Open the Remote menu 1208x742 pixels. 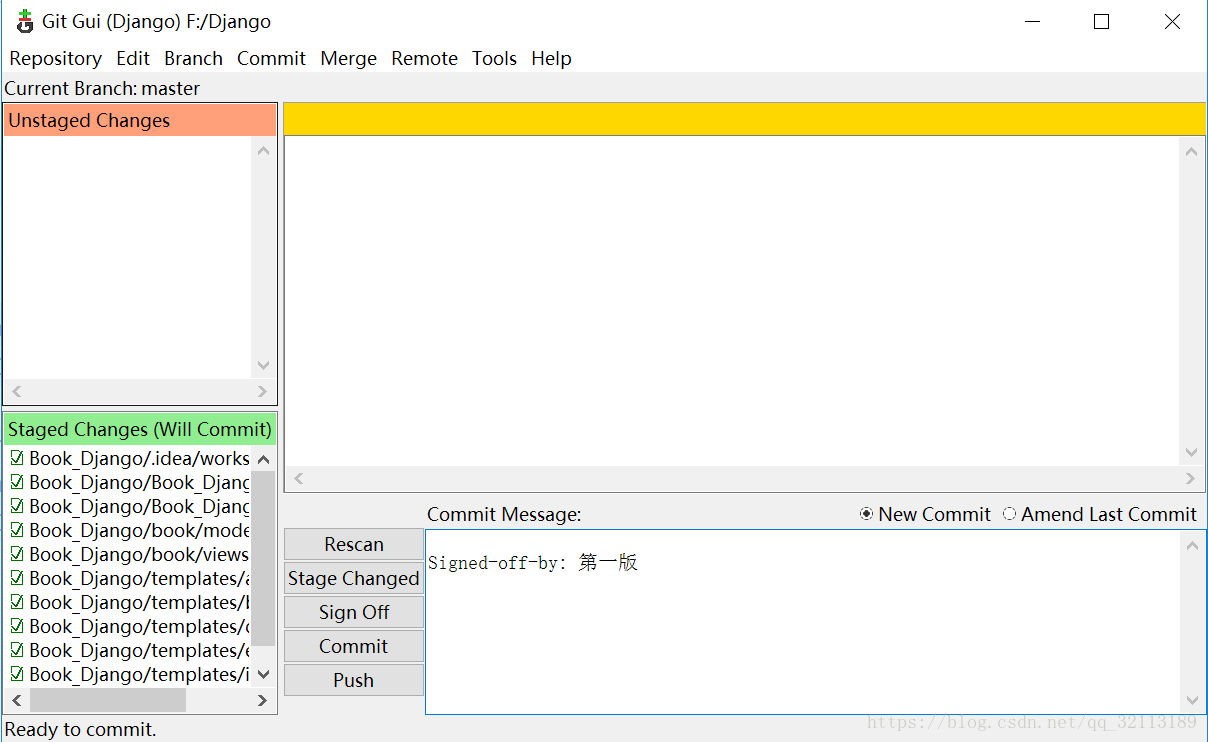point(424,58)
